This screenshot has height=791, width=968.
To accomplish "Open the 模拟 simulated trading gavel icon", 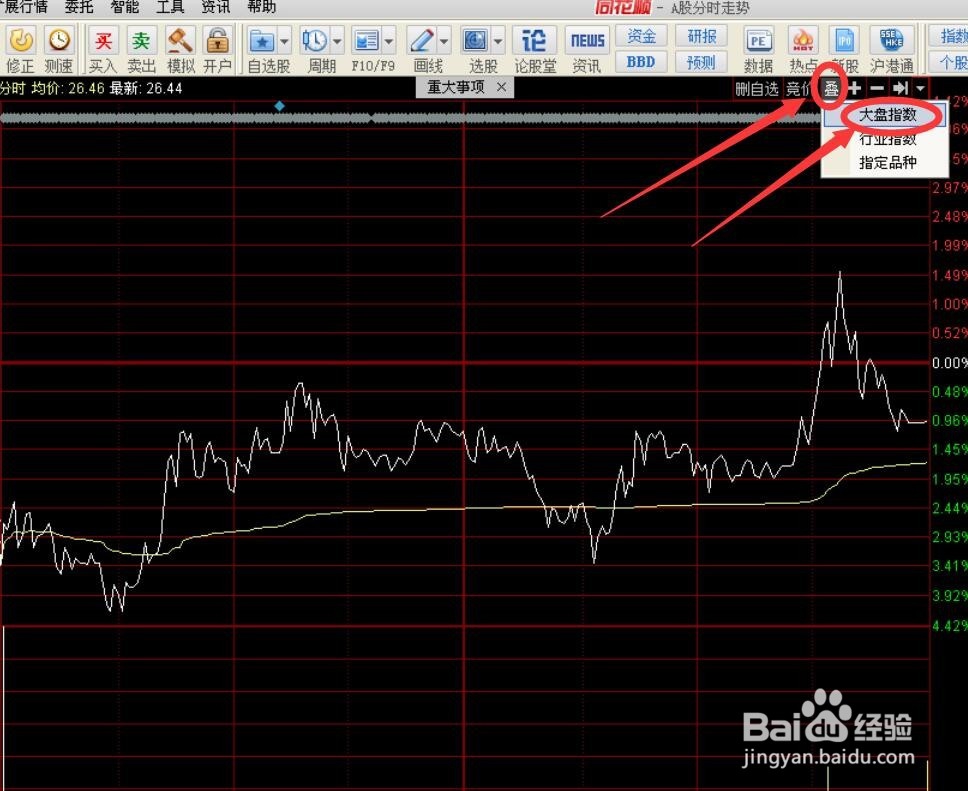I will point(180,41).
